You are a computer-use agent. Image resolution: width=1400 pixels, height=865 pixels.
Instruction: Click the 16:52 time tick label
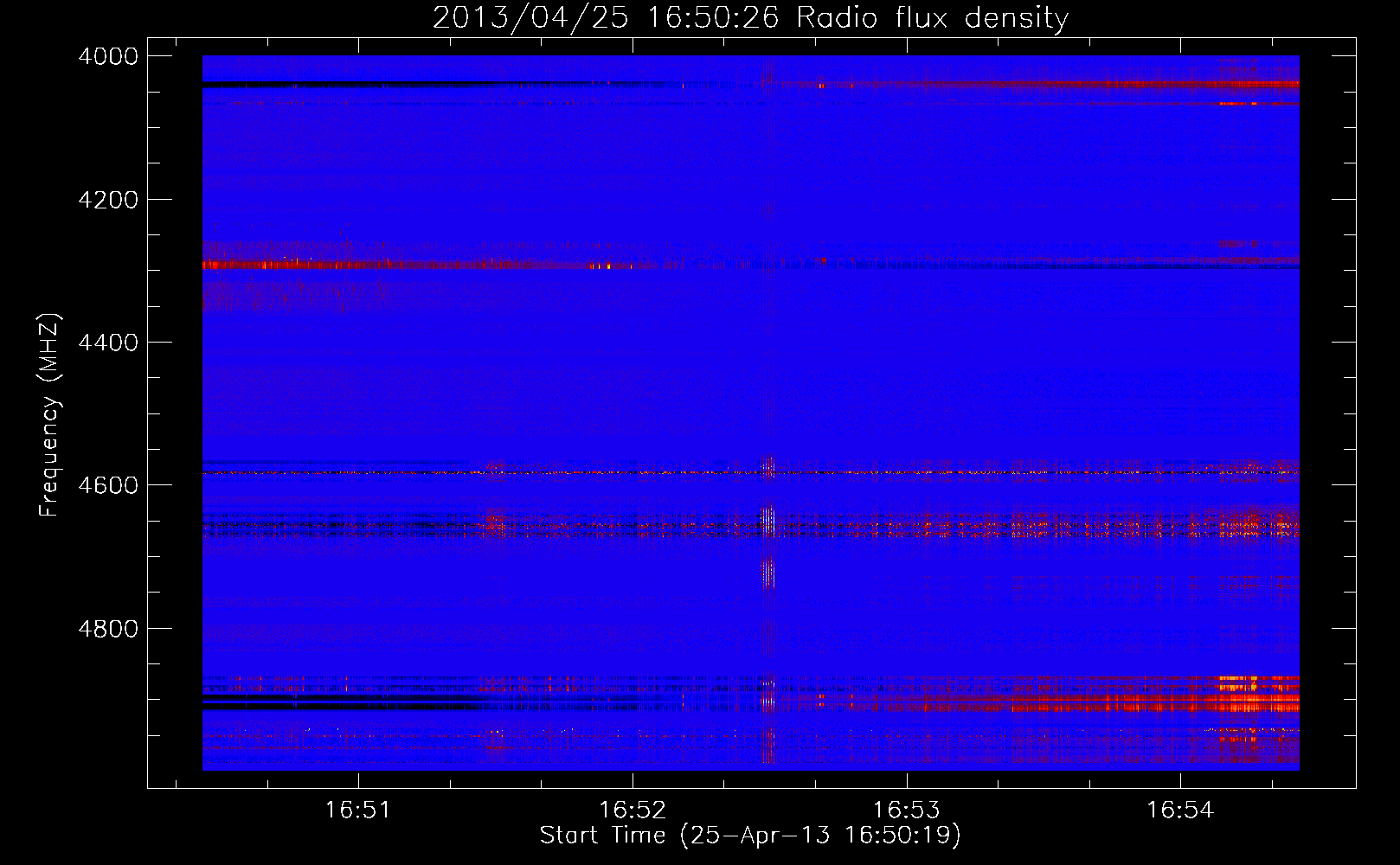click(632, 810)
